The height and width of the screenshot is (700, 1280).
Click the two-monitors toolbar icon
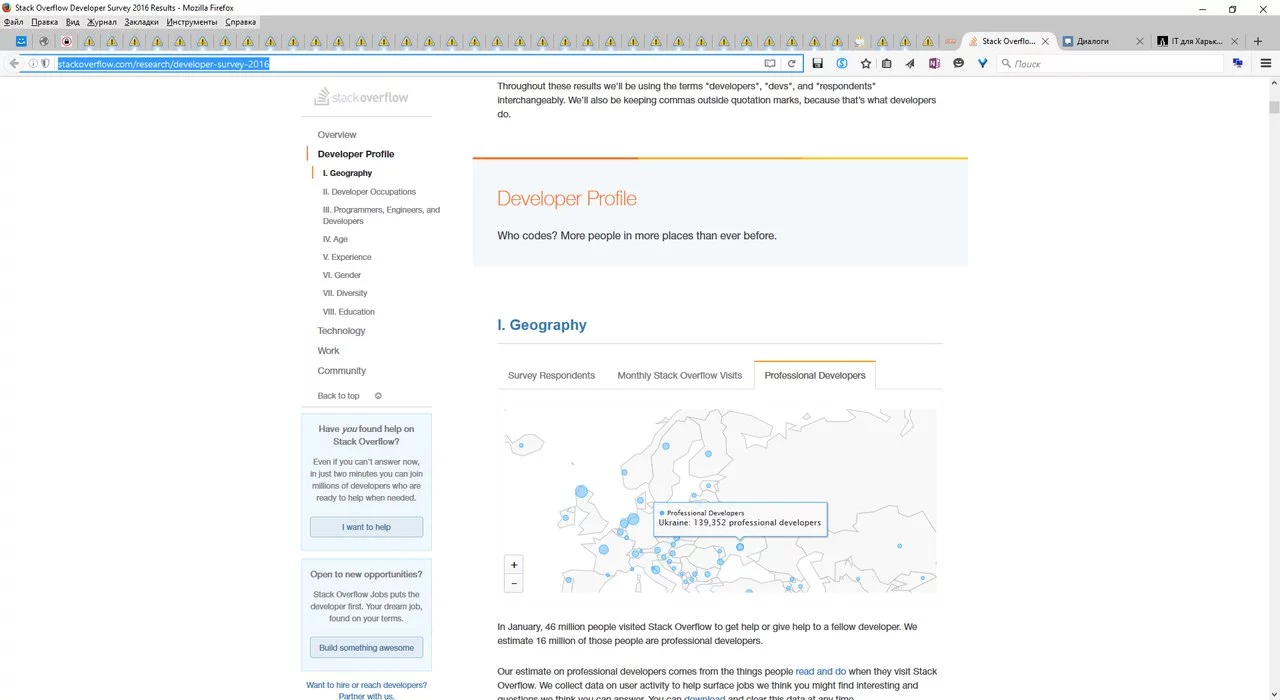(1238, 63)
